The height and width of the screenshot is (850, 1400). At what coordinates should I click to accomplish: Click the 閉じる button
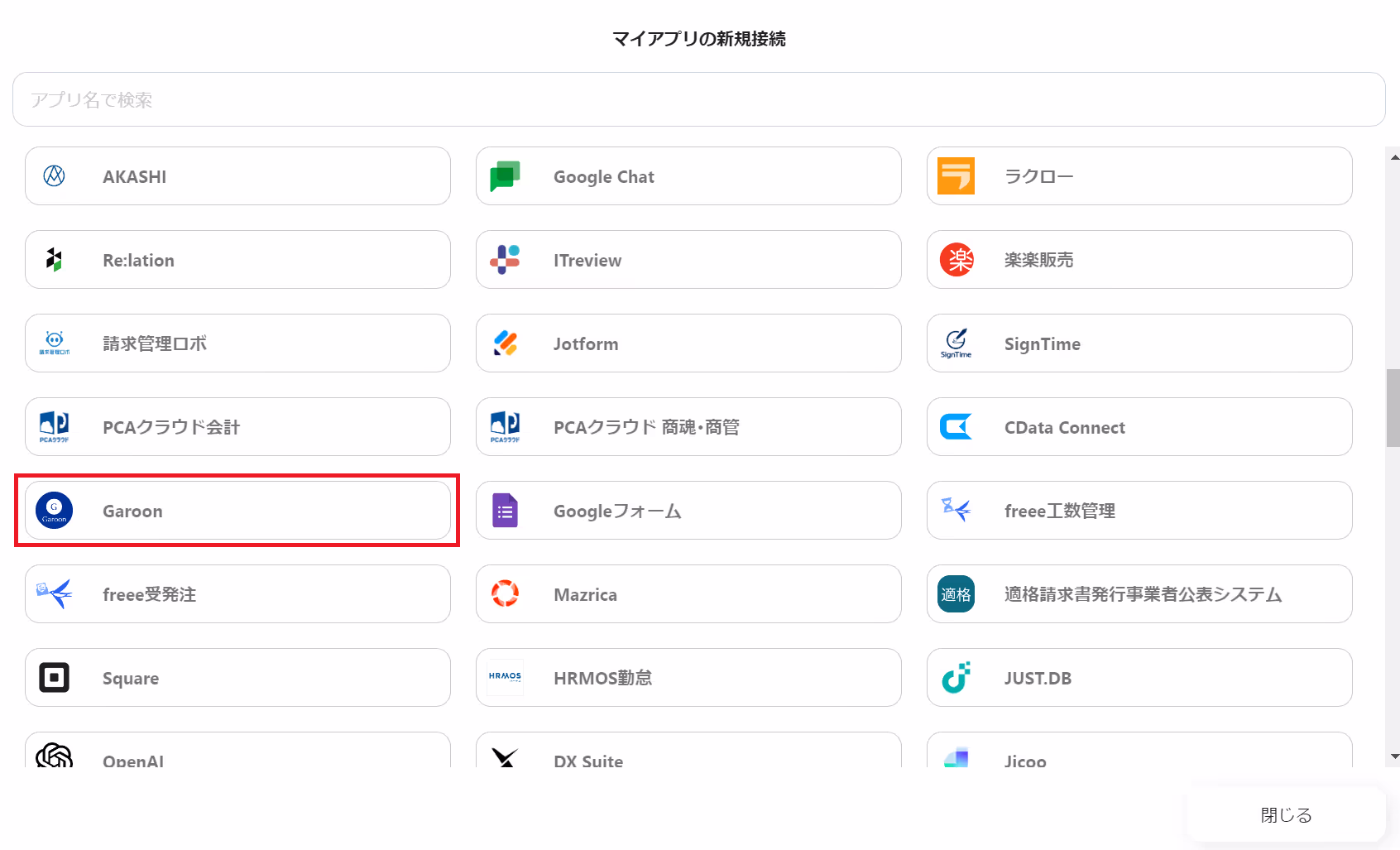pos(1287,815)
